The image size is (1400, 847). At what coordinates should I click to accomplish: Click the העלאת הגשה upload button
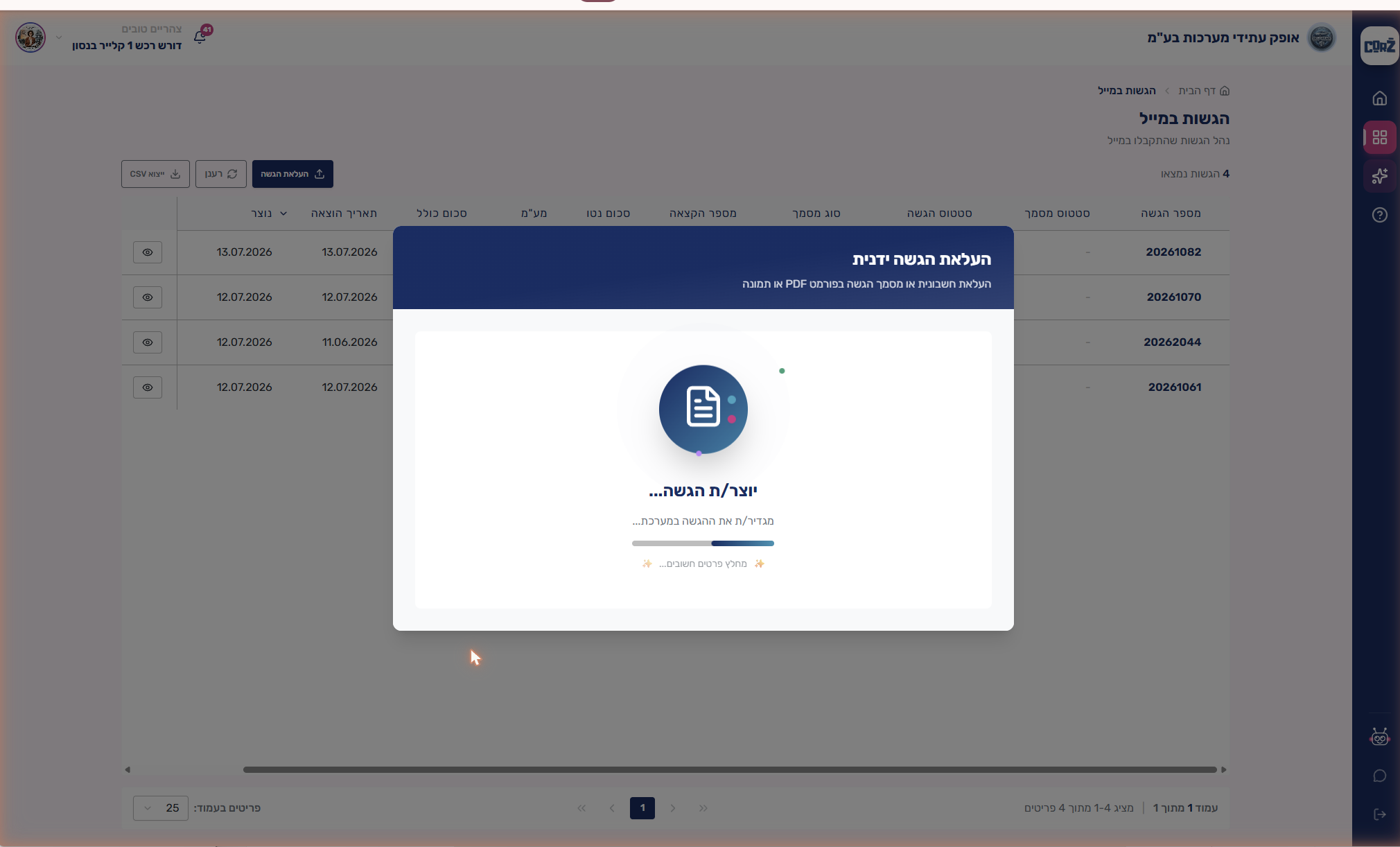coord(292,174)
